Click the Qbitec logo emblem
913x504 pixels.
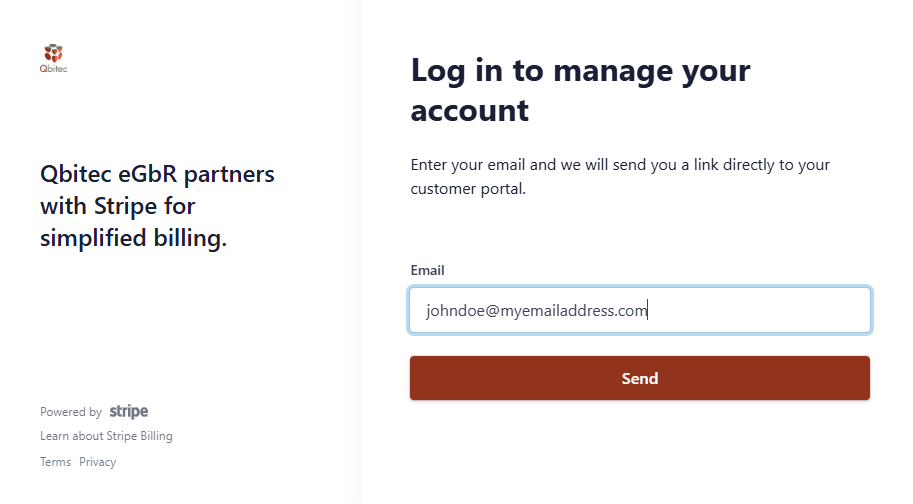54,52
